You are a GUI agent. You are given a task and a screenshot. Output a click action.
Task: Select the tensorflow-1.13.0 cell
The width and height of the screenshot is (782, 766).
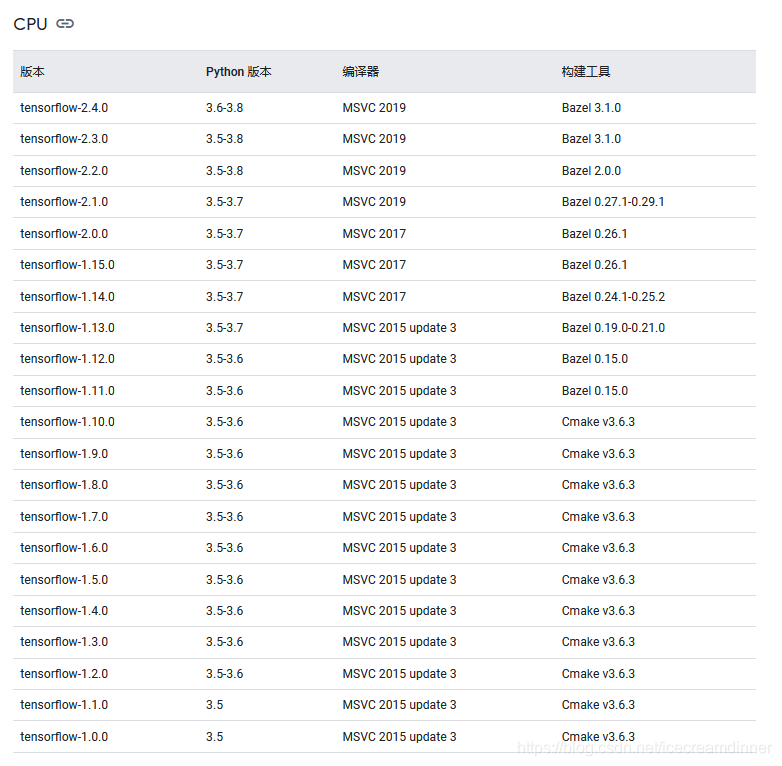67,328
